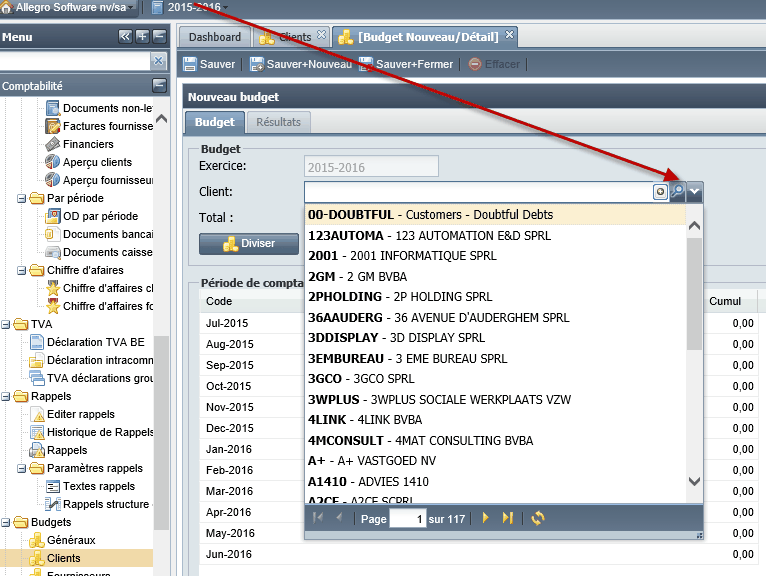Click the Effacer toolbar button
Screen dimensions: 766x576
(x=494, y=64)
